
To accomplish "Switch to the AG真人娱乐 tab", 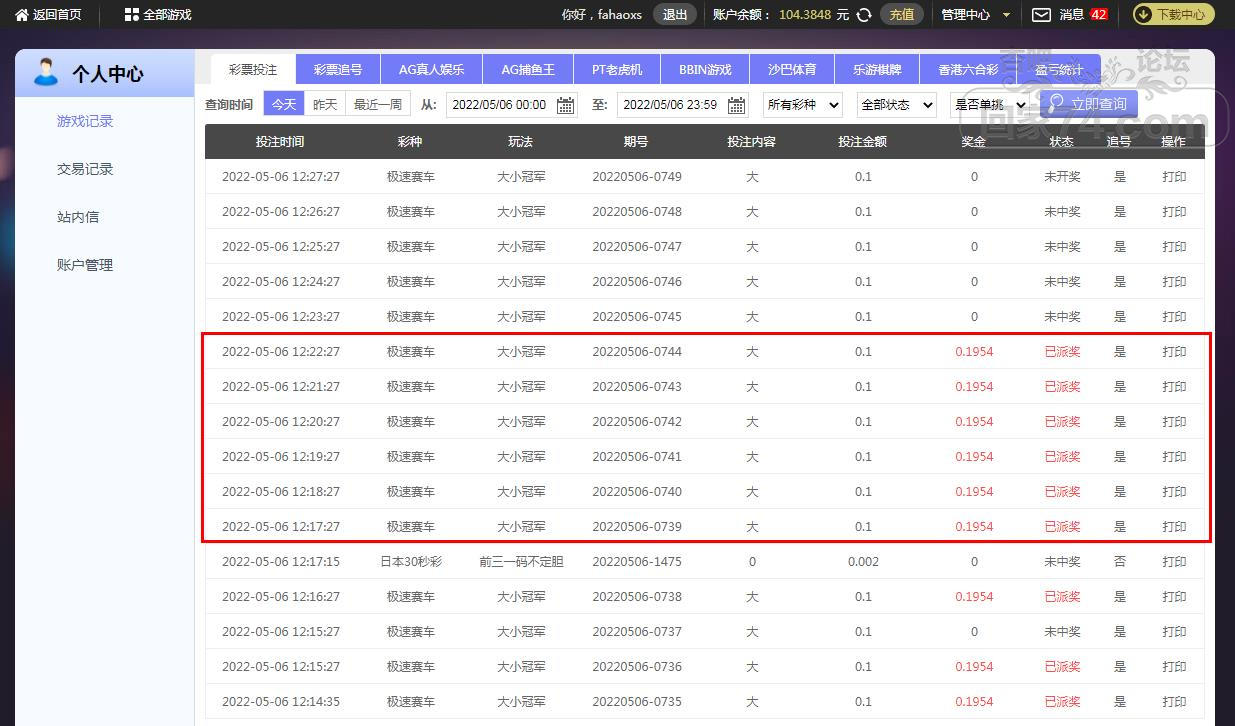I will point(431,70).
